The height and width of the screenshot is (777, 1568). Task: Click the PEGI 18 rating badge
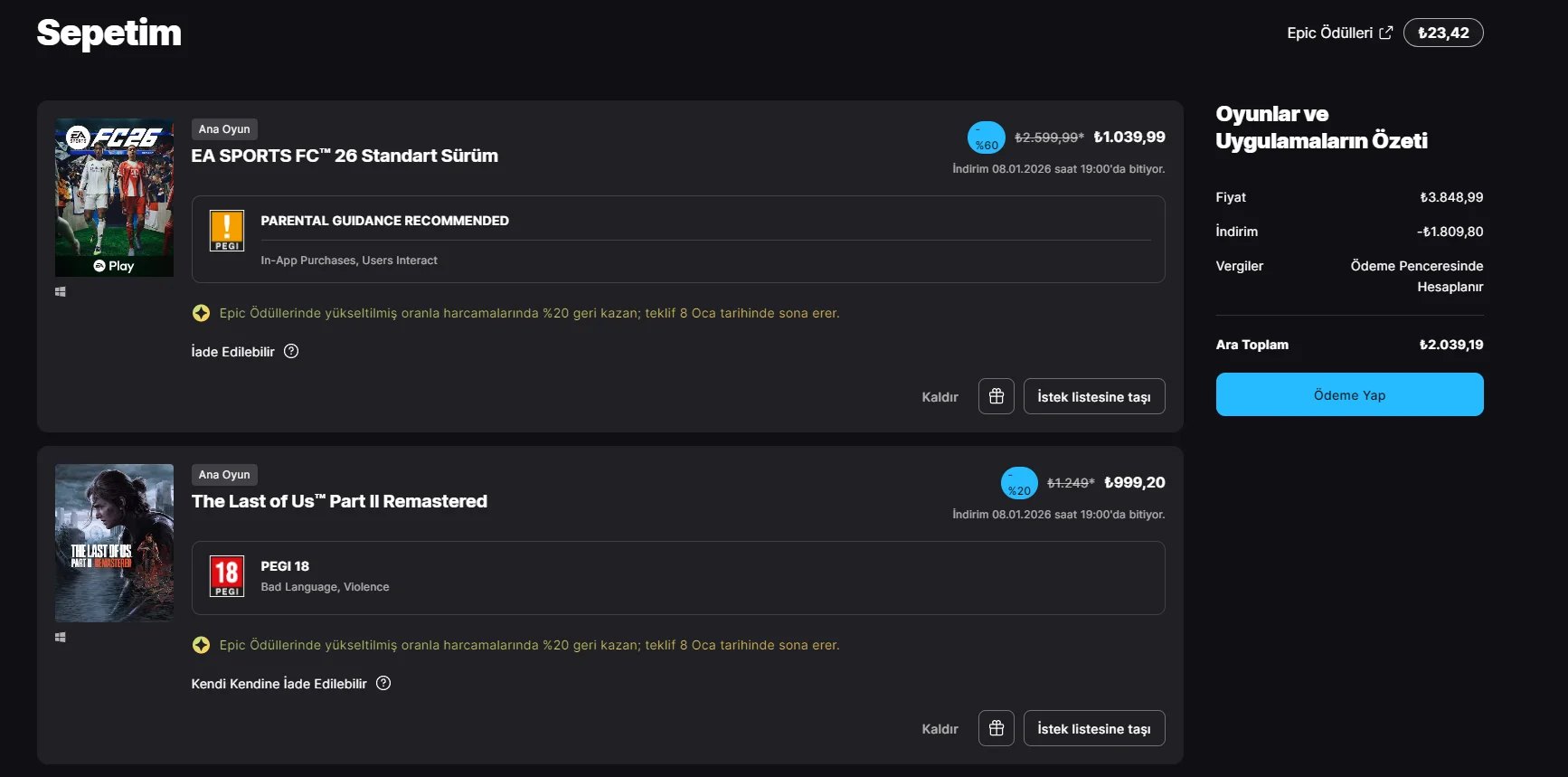tap(227, 576)
